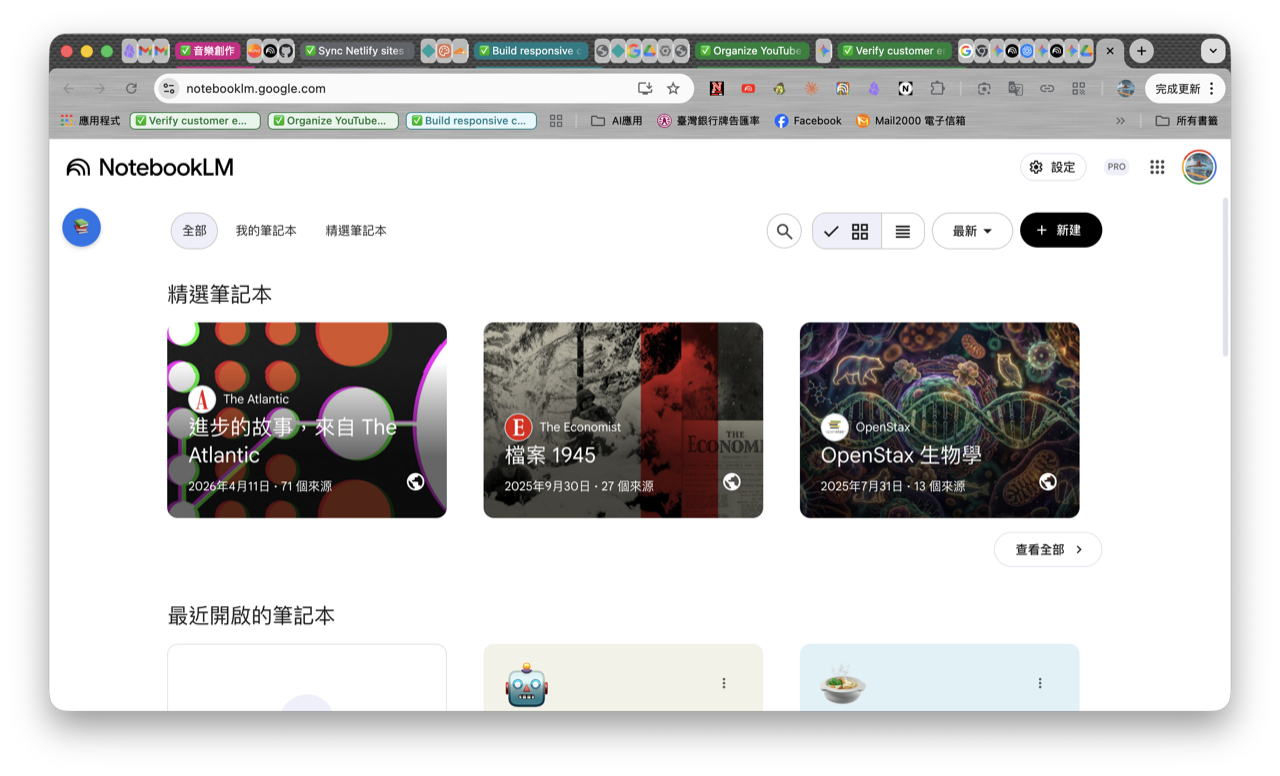Open the Notion extension icon
Viewport: 1280px width, 776px height.
tap(905, 88)
